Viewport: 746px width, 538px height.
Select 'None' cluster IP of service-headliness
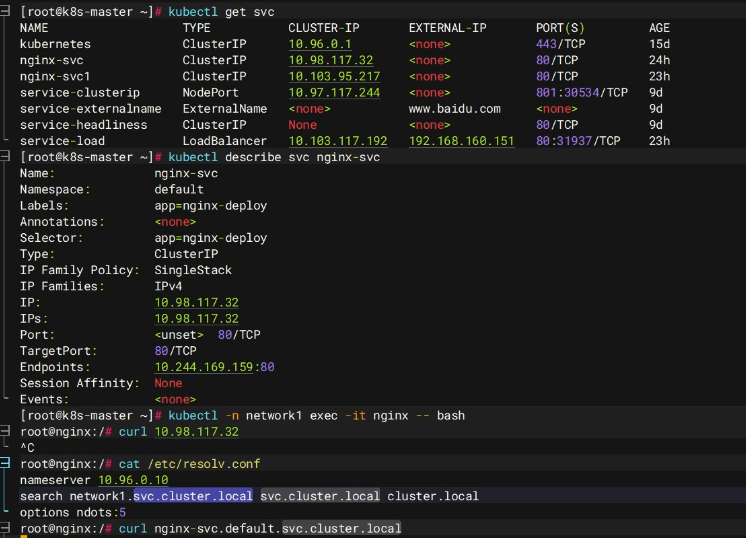click(x=302, y=125)
